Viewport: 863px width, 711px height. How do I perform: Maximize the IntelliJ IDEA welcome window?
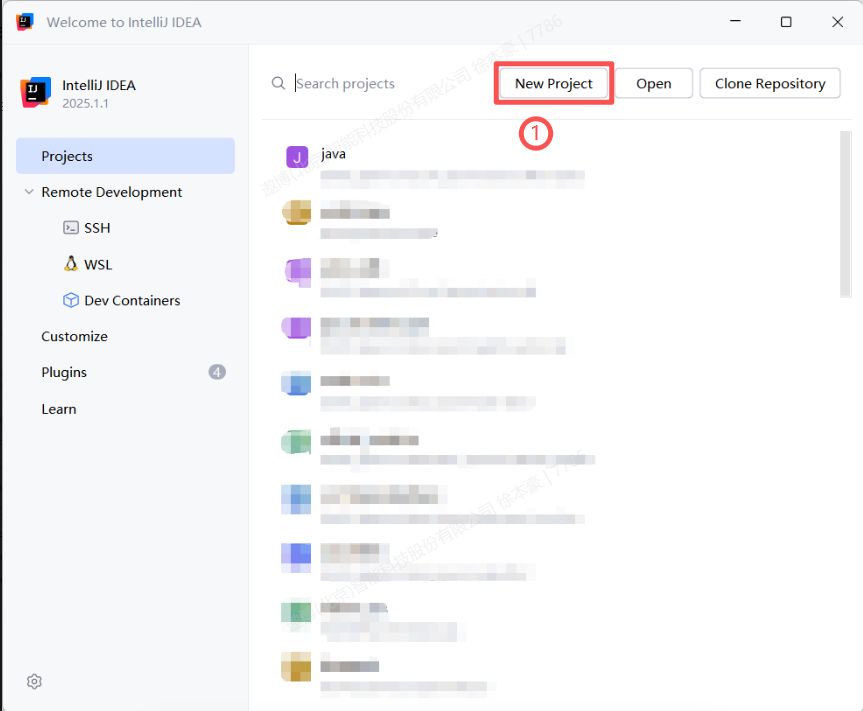pyautogui.click(x=786, y=22)
